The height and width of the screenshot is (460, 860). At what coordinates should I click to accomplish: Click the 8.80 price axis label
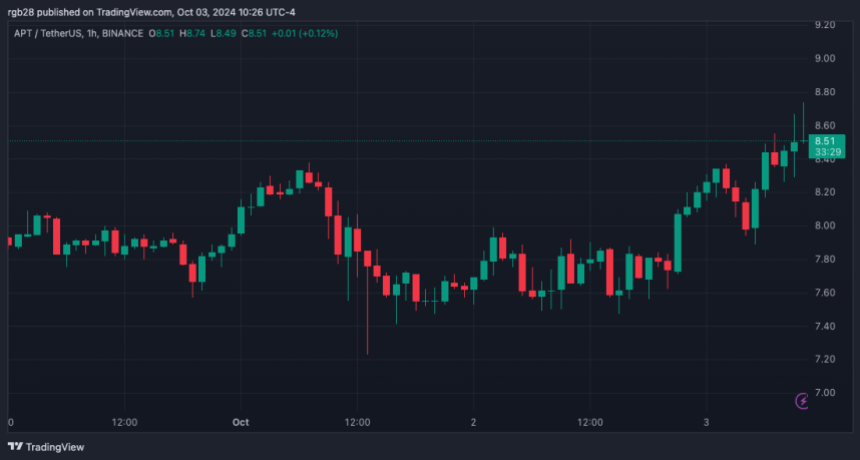[824, 92]
